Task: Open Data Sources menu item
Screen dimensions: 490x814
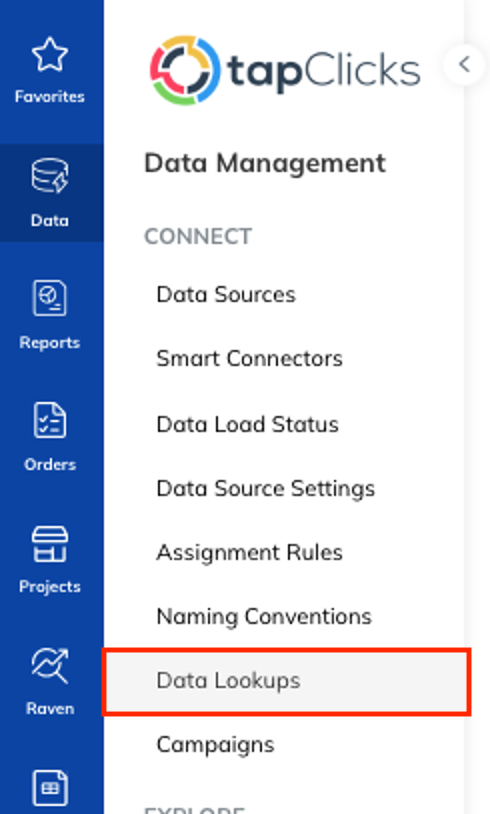Action: point(226,294)
